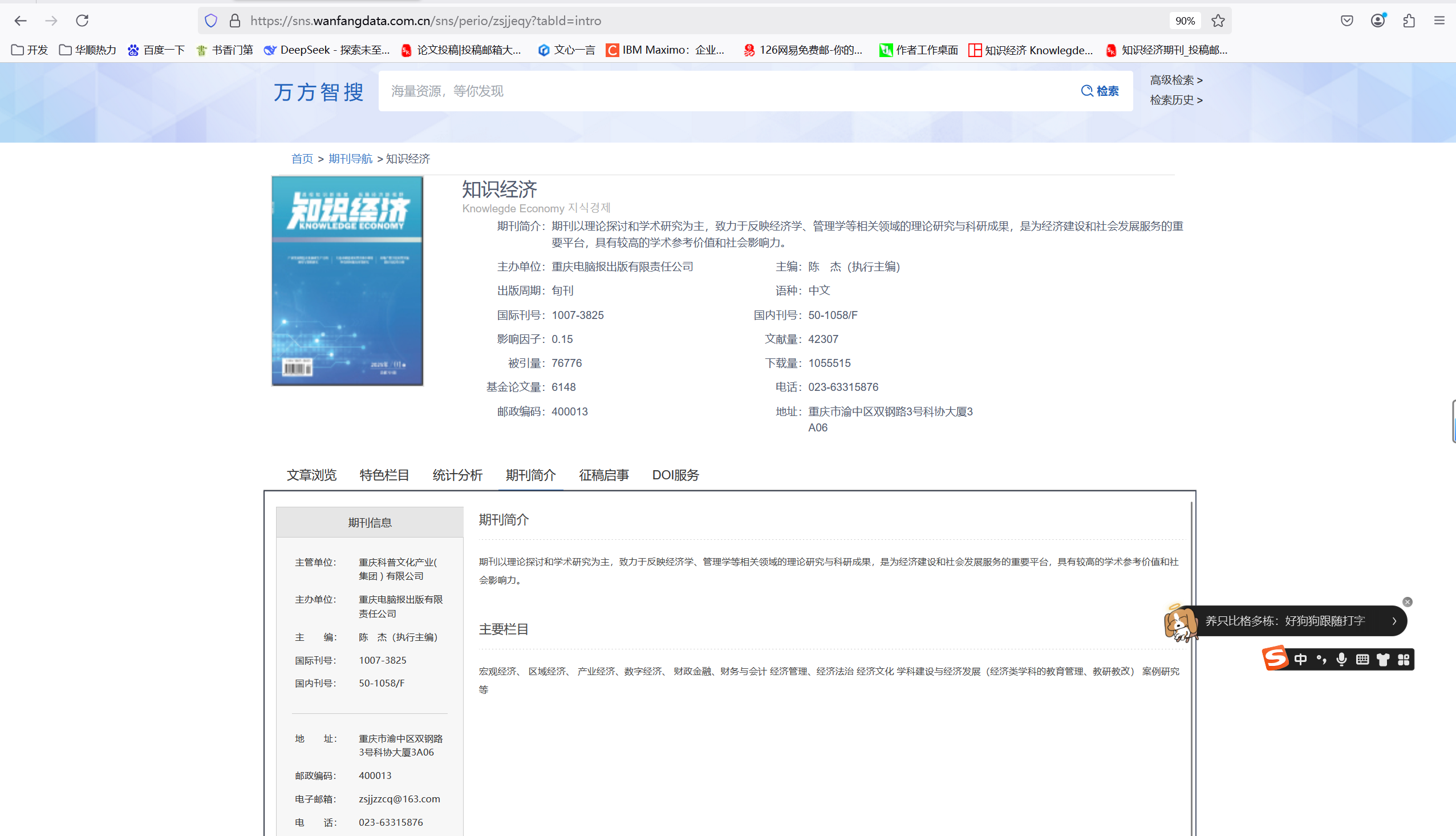Image resolution: width=1456 pixels, height=836 pixels.
Task: Open the Firefox account profile icon
Action: [1377, 21]
